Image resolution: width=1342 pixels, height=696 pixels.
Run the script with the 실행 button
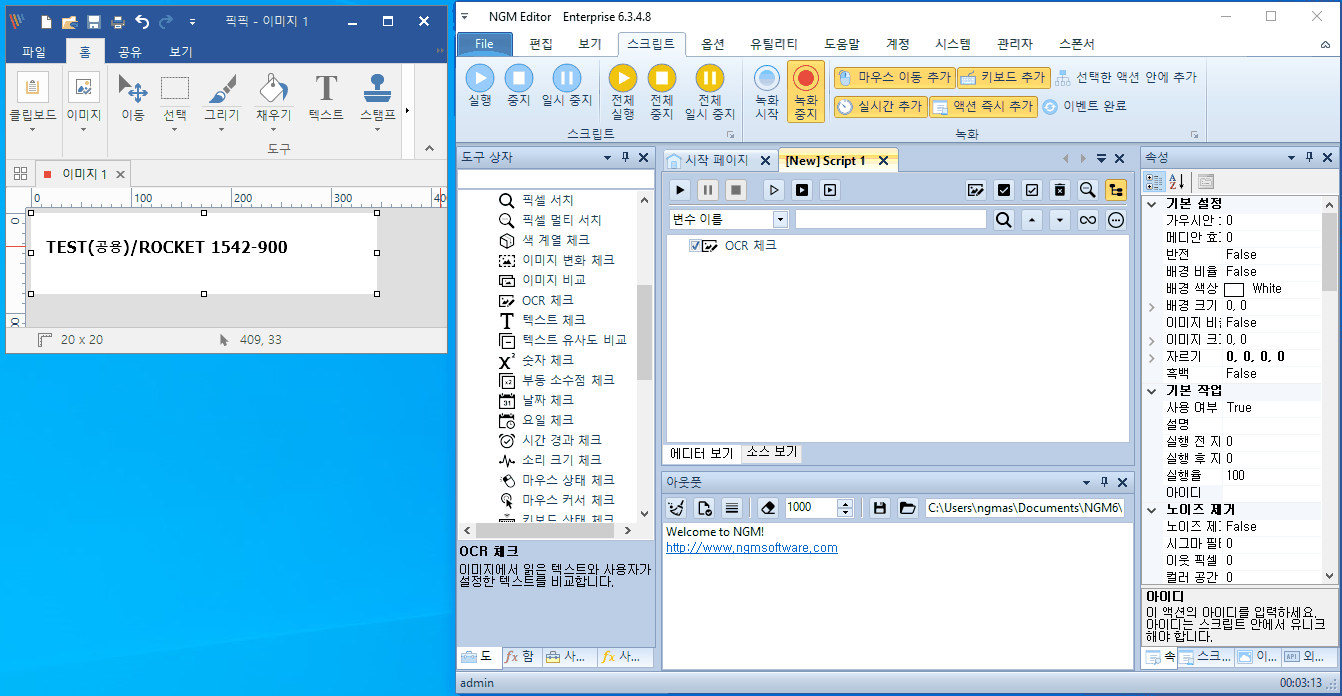click(x=480, y=85)
